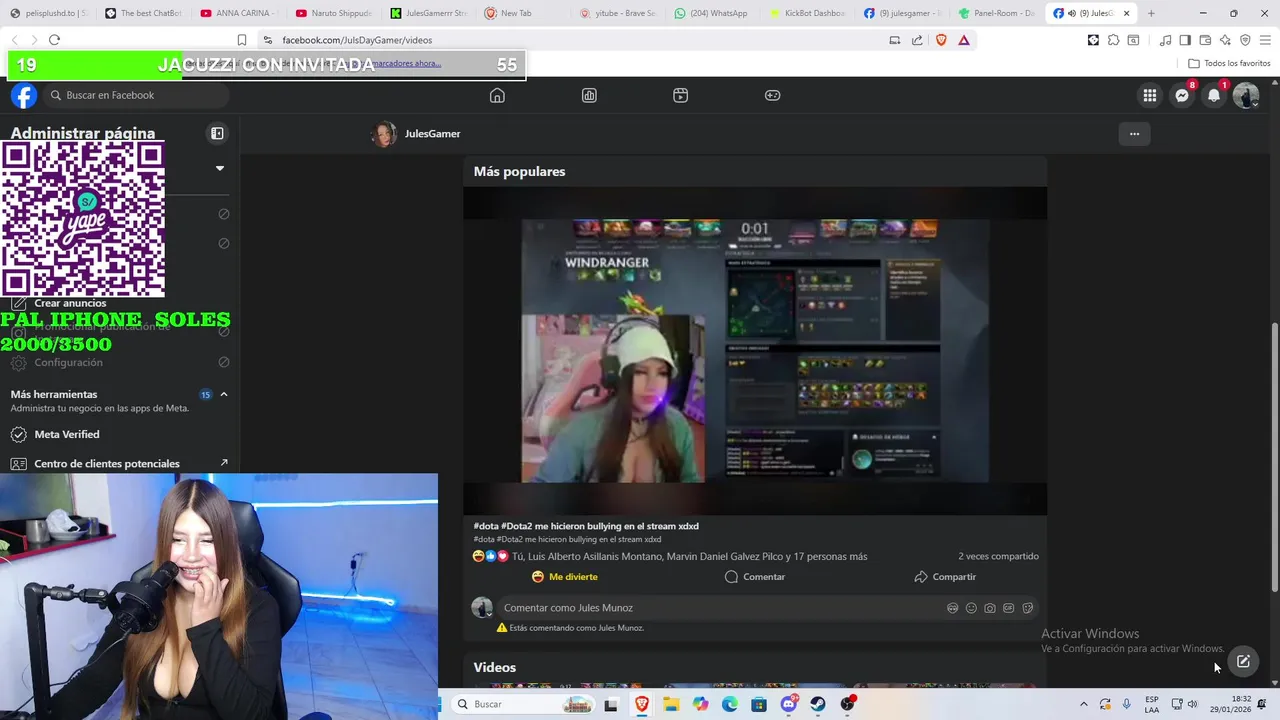Open the JulesGamer page name

(432, 133)
